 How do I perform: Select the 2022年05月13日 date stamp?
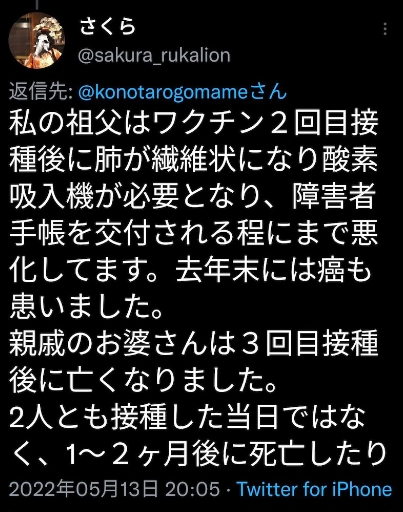pos(83,489)
